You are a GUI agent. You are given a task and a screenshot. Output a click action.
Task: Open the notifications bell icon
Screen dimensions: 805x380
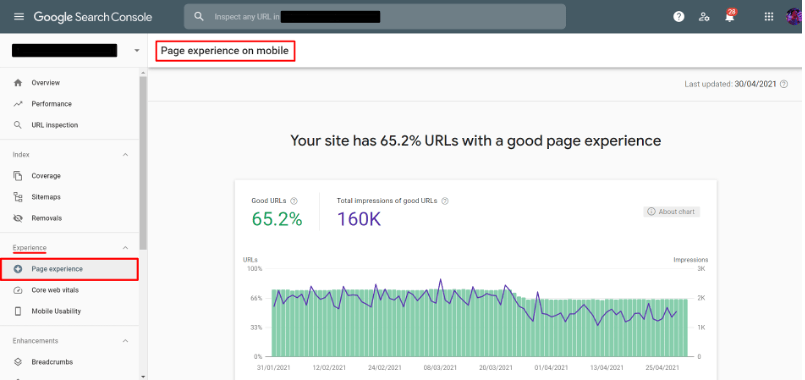[729, 16]
